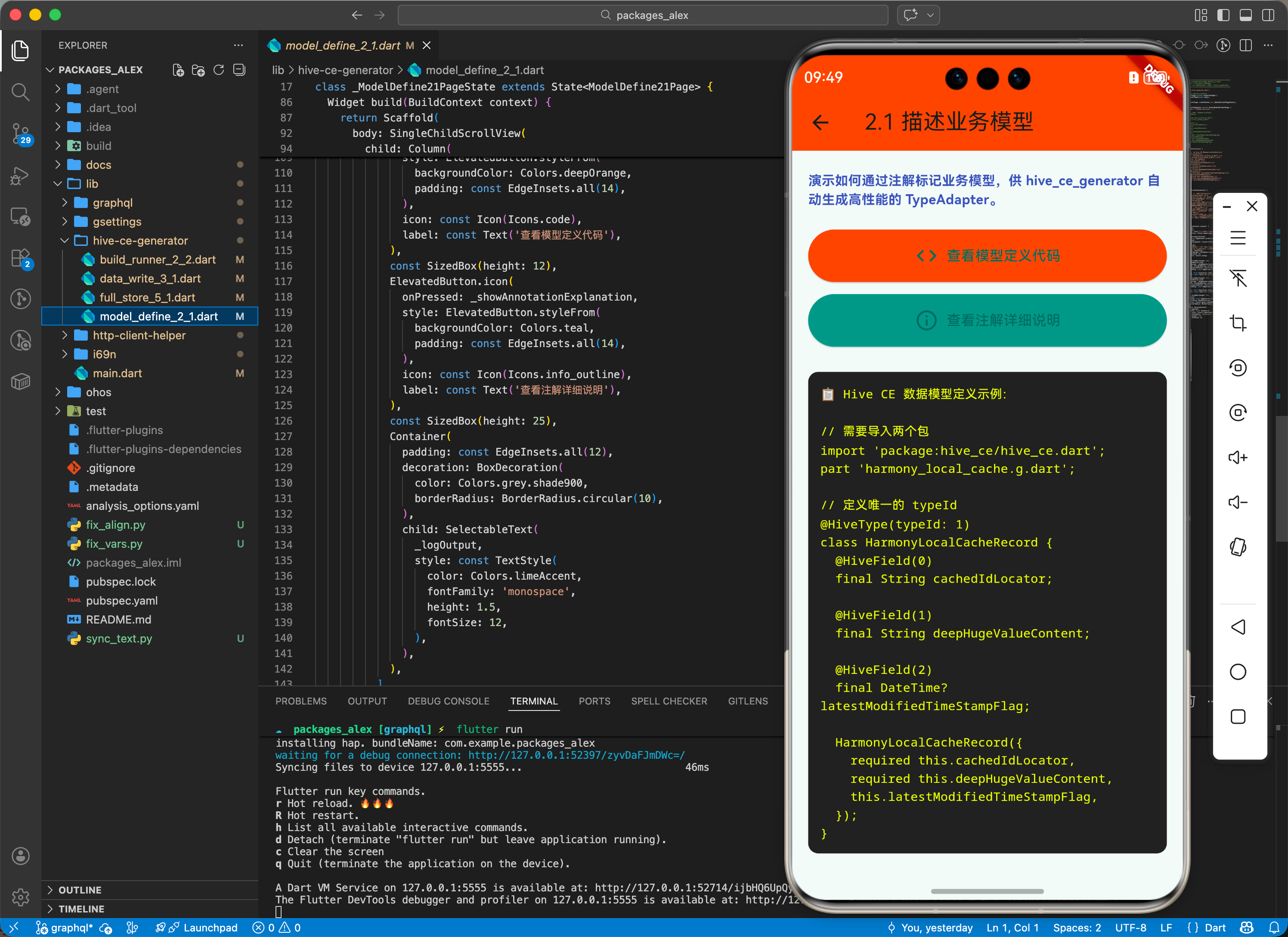Toggle the secondary side bar layout icon
Viewport: 1288px width, 937px height.
(x=1268, y=16)
